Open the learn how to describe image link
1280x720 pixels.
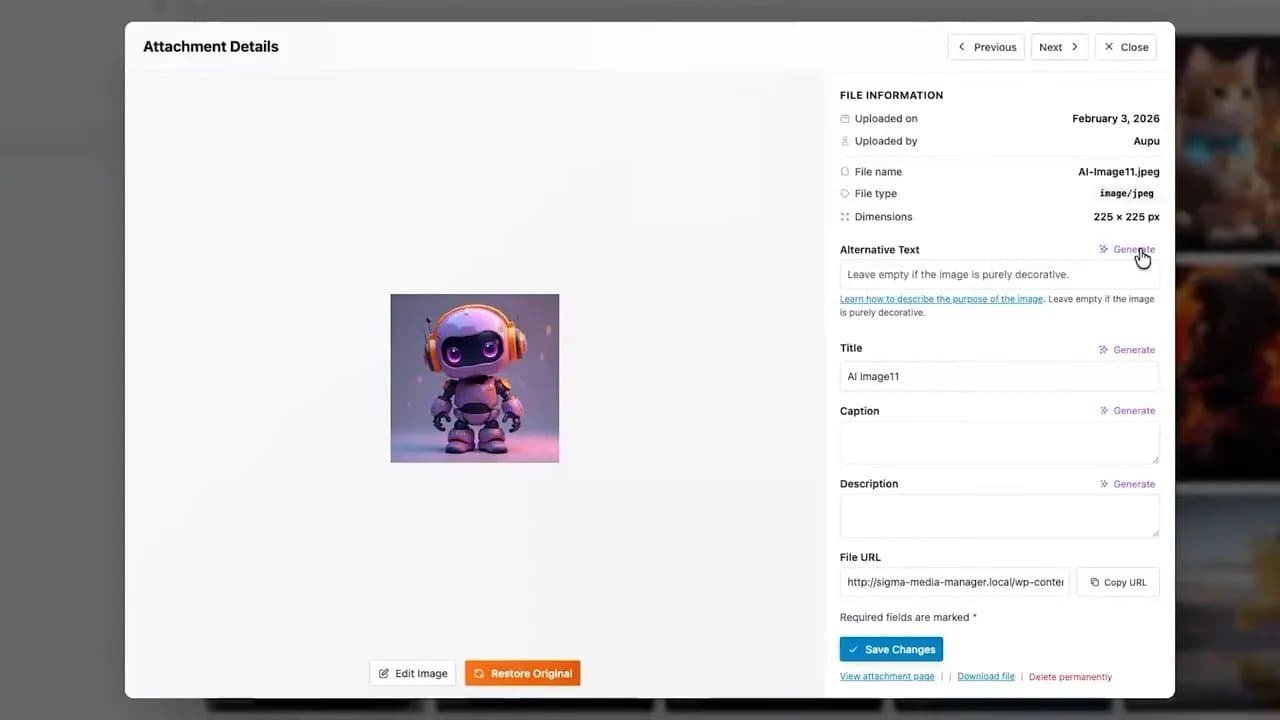(940, 299)
